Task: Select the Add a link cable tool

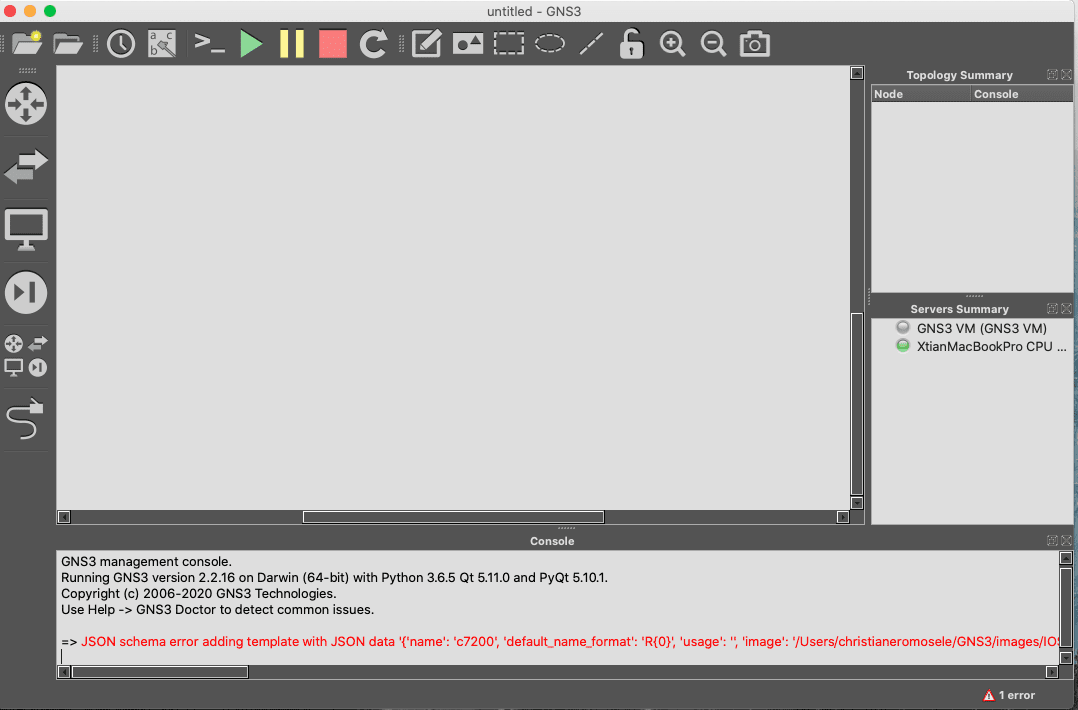Action: [26, 420]
